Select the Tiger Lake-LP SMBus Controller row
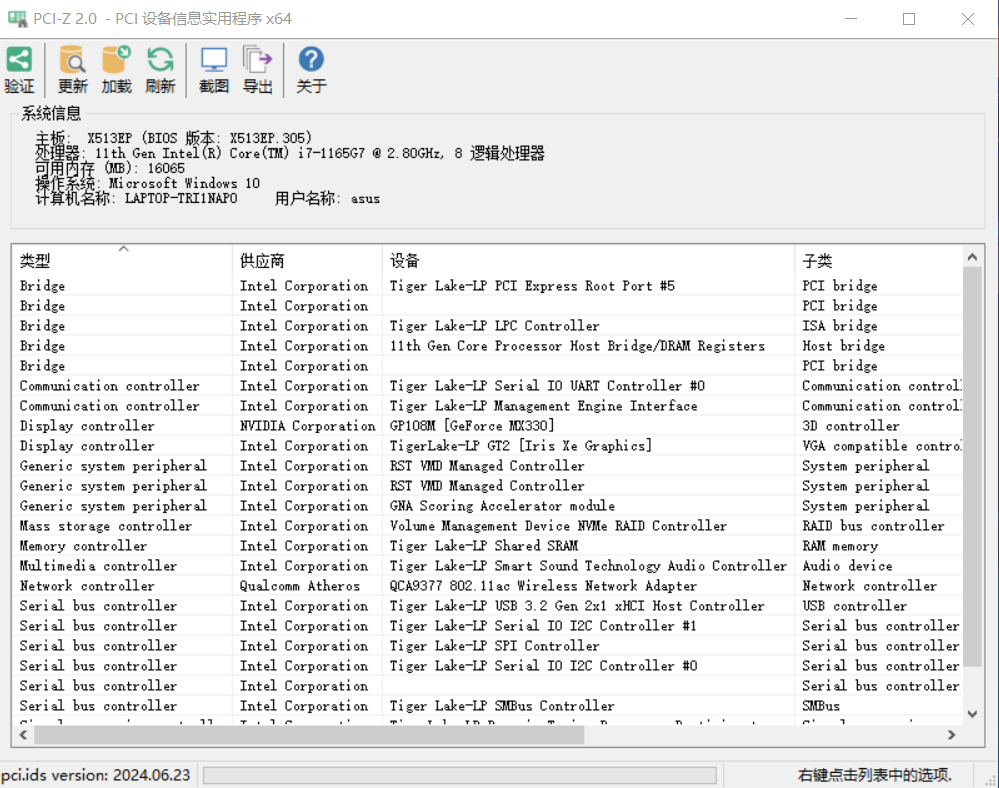This screenshot has height=788, width=999. pyautogui.click(x=487, y=706)
